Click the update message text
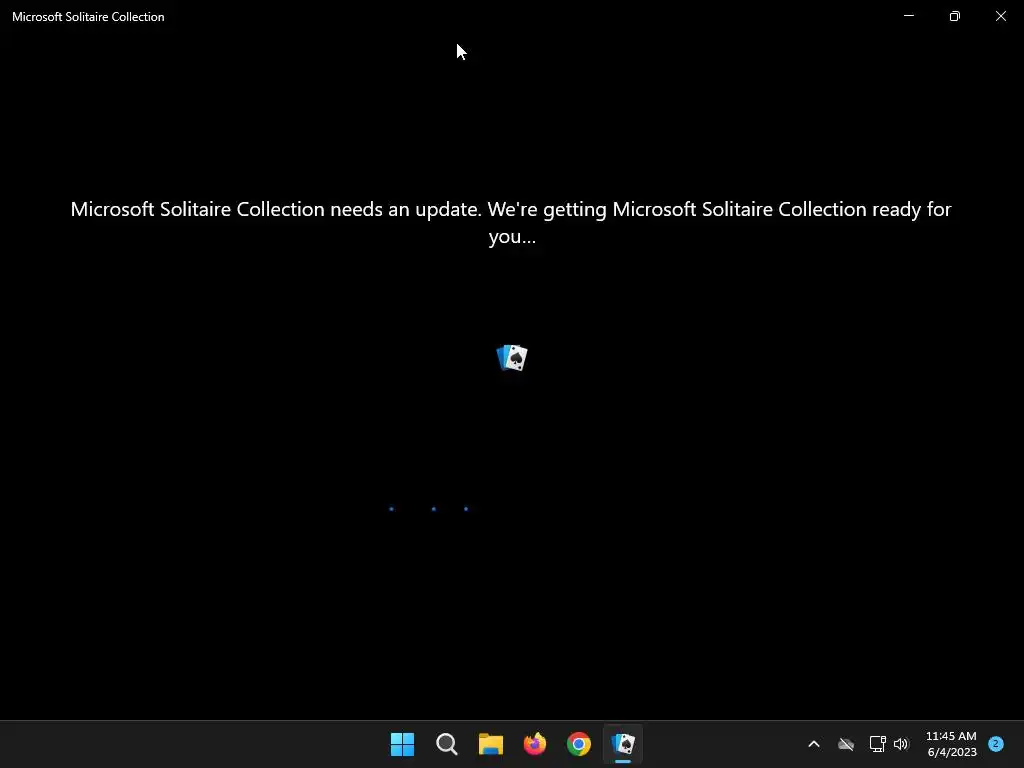The width and height of the screenshot is (1024, 768). (511, 222)
